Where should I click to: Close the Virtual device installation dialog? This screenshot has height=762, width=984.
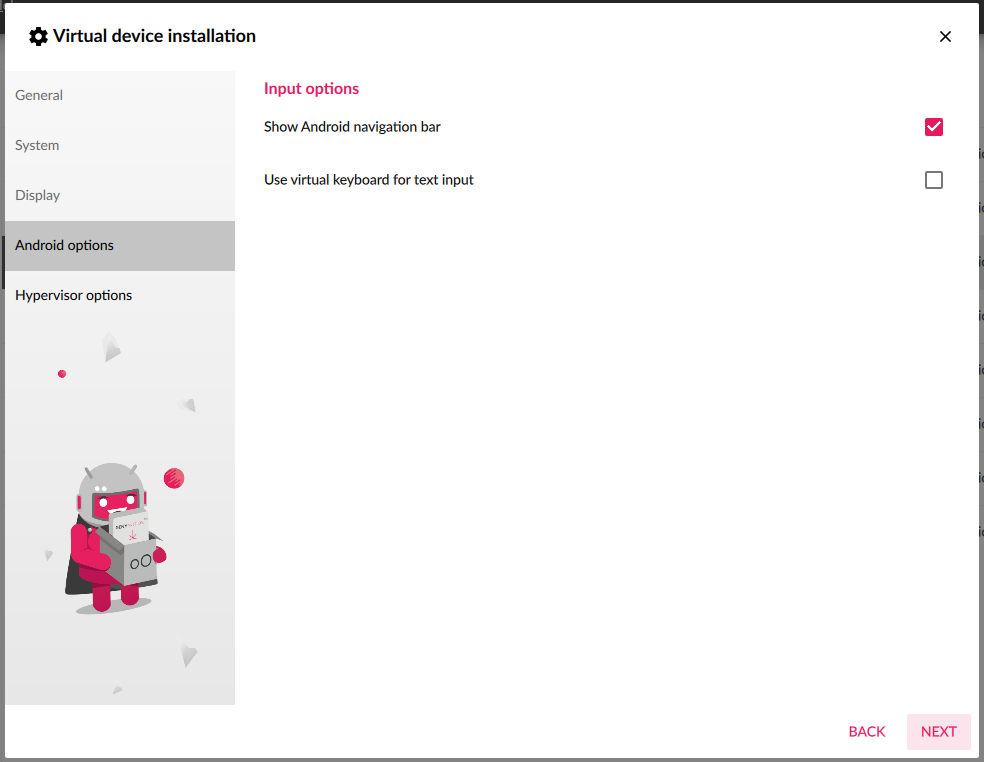pos(945,37)
